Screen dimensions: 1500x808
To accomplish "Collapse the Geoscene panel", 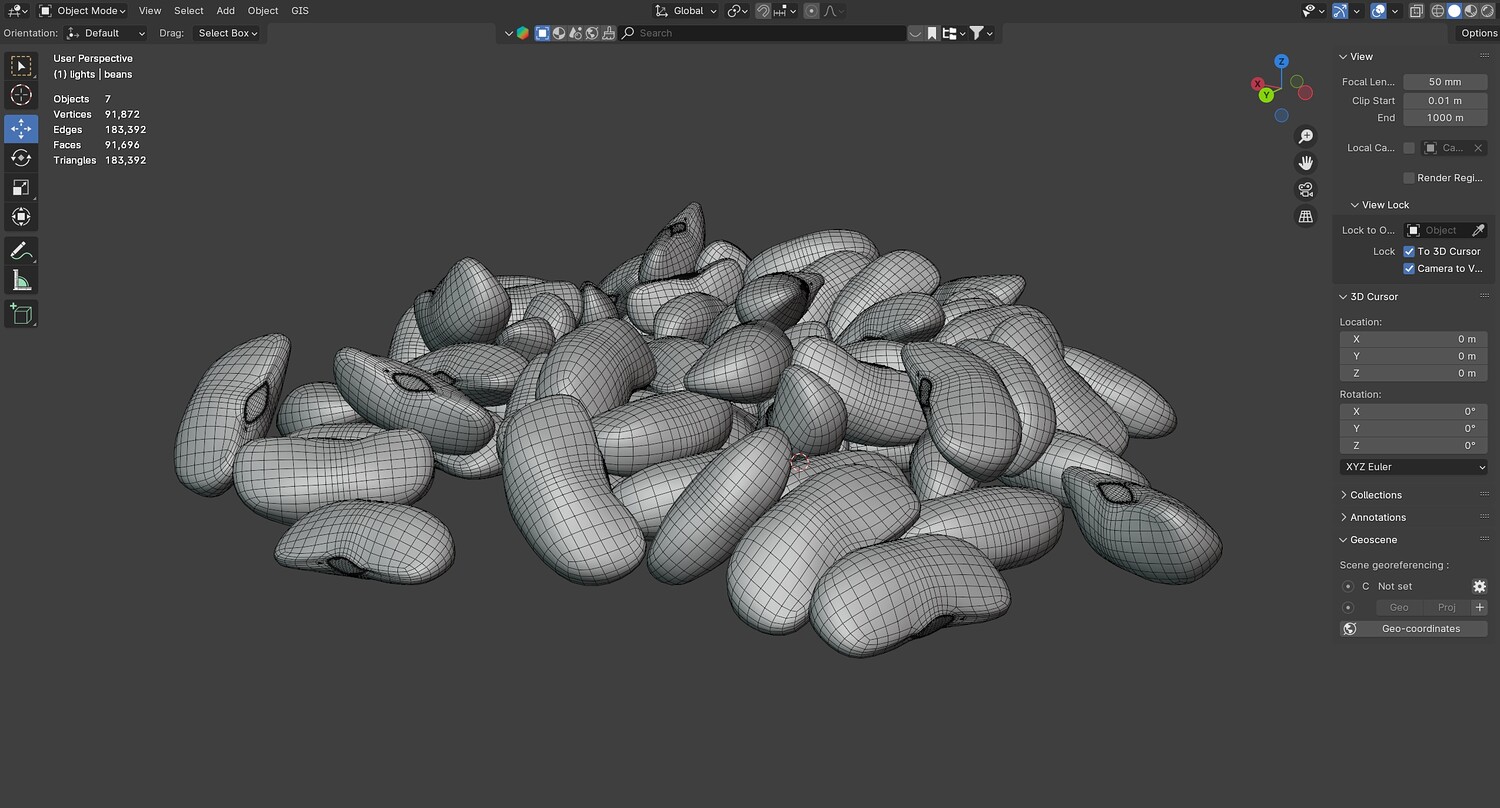I will [1367, 540].
